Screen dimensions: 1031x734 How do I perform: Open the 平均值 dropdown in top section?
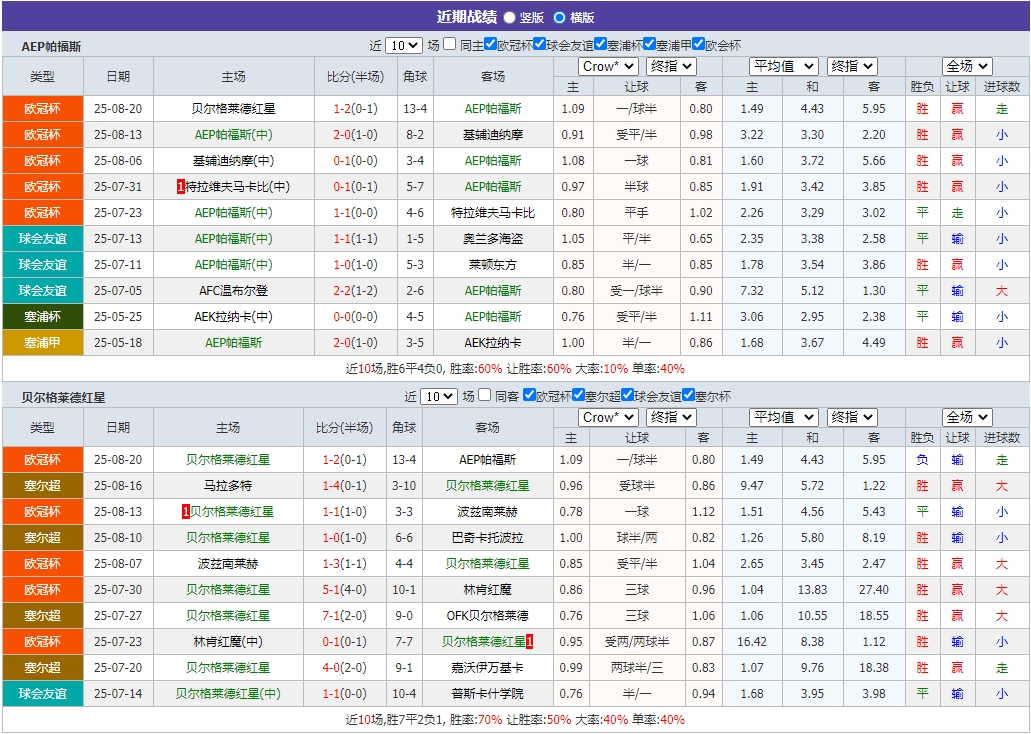click(x=784, y=65)
